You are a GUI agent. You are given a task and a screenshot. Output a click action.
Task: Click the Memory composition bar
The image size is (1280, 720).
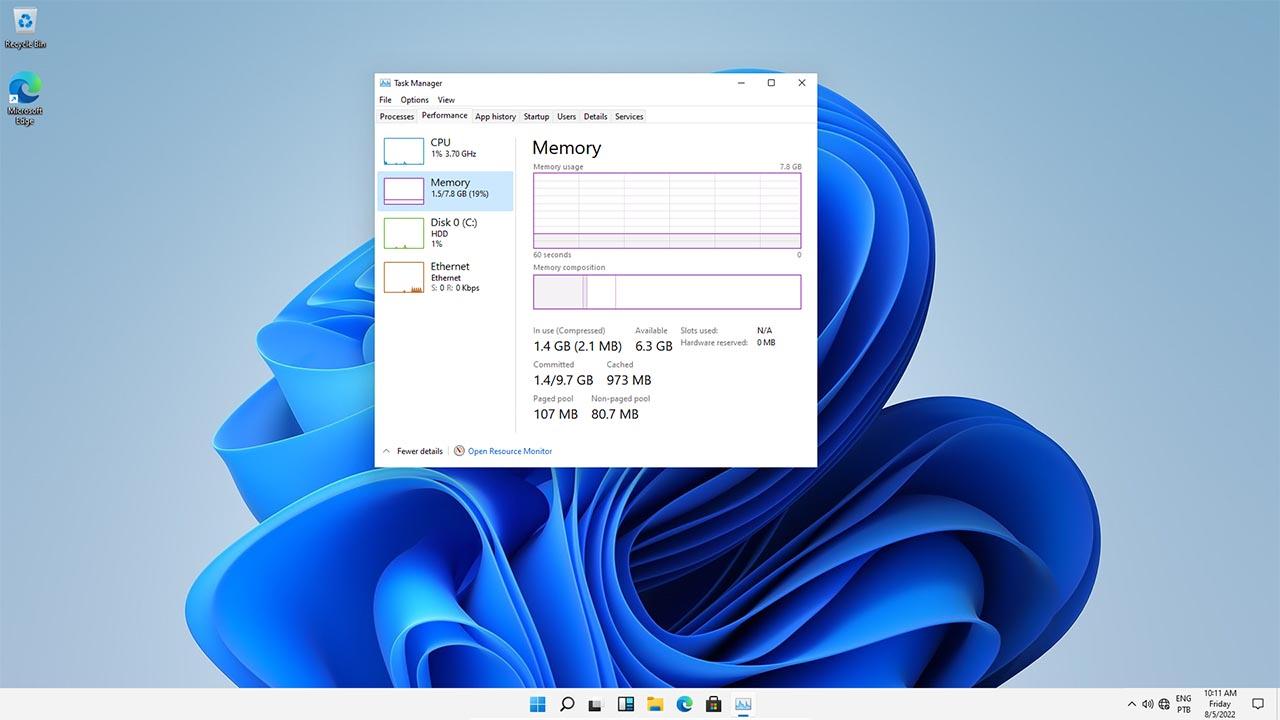pos(667,292)
